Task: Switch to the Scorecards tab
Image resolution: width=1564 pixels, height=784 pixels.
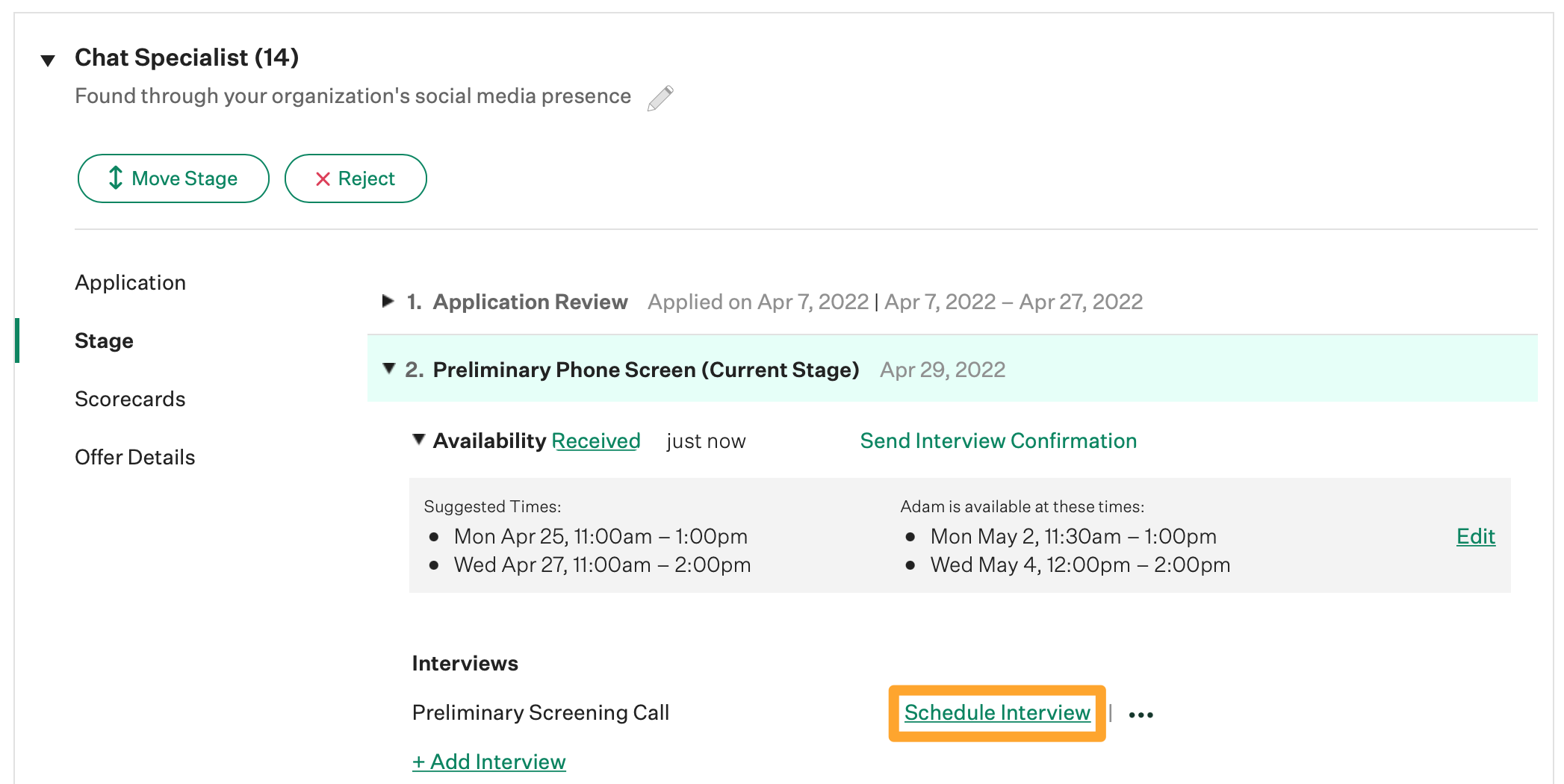Action: coord(130,399)
